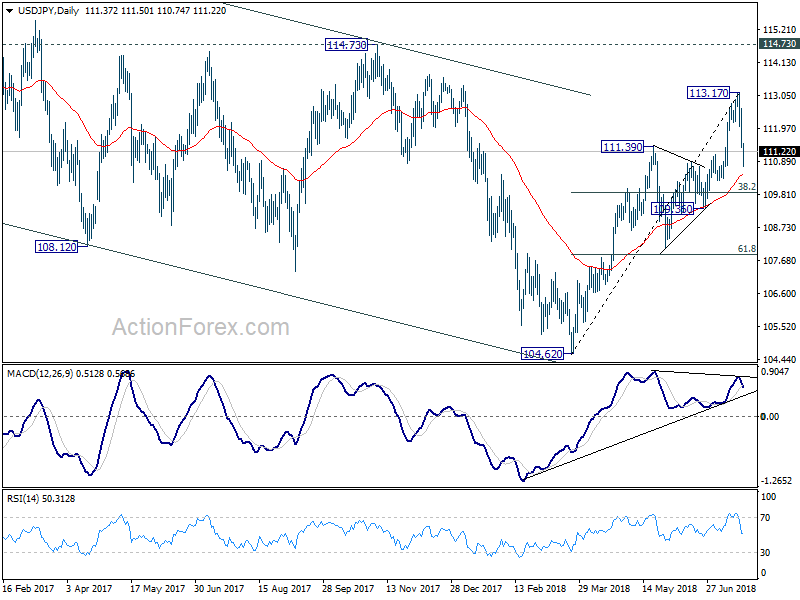This screenshot has height=600, width=800.
Task: Open the USDJPY chart dropdown triangle
Action: [x=10, y=11]
